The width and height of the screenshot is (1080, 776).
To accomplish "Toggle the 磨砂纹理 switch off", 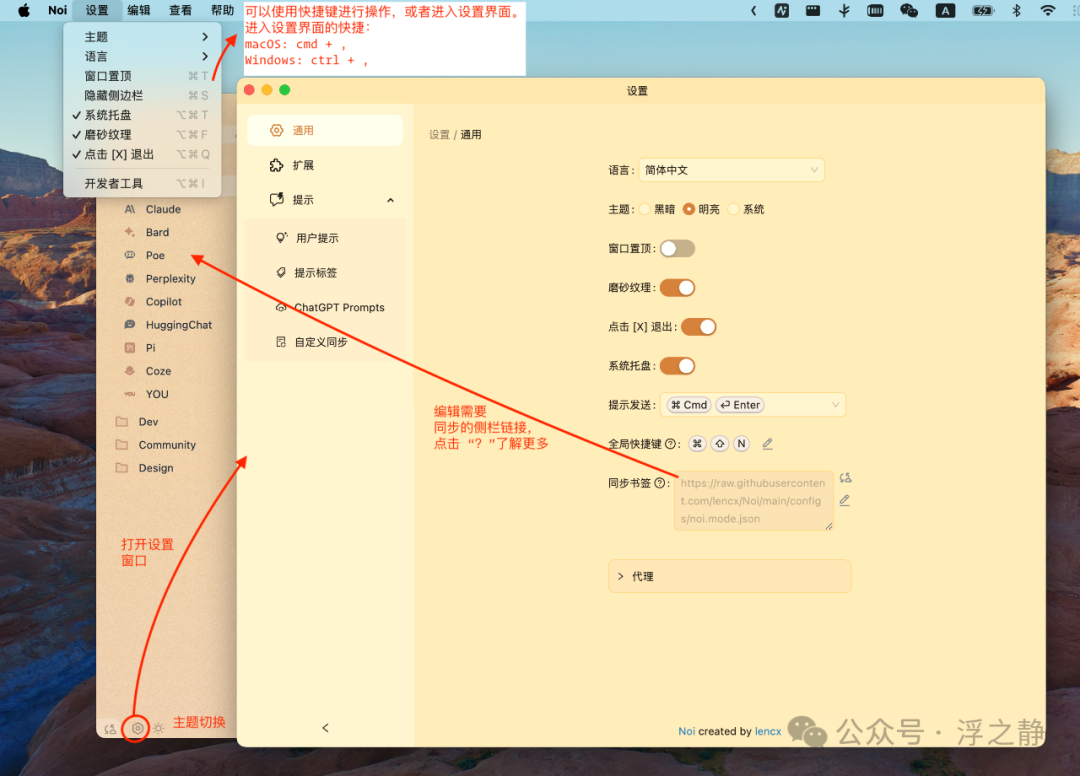I will [x=677, y=288].
